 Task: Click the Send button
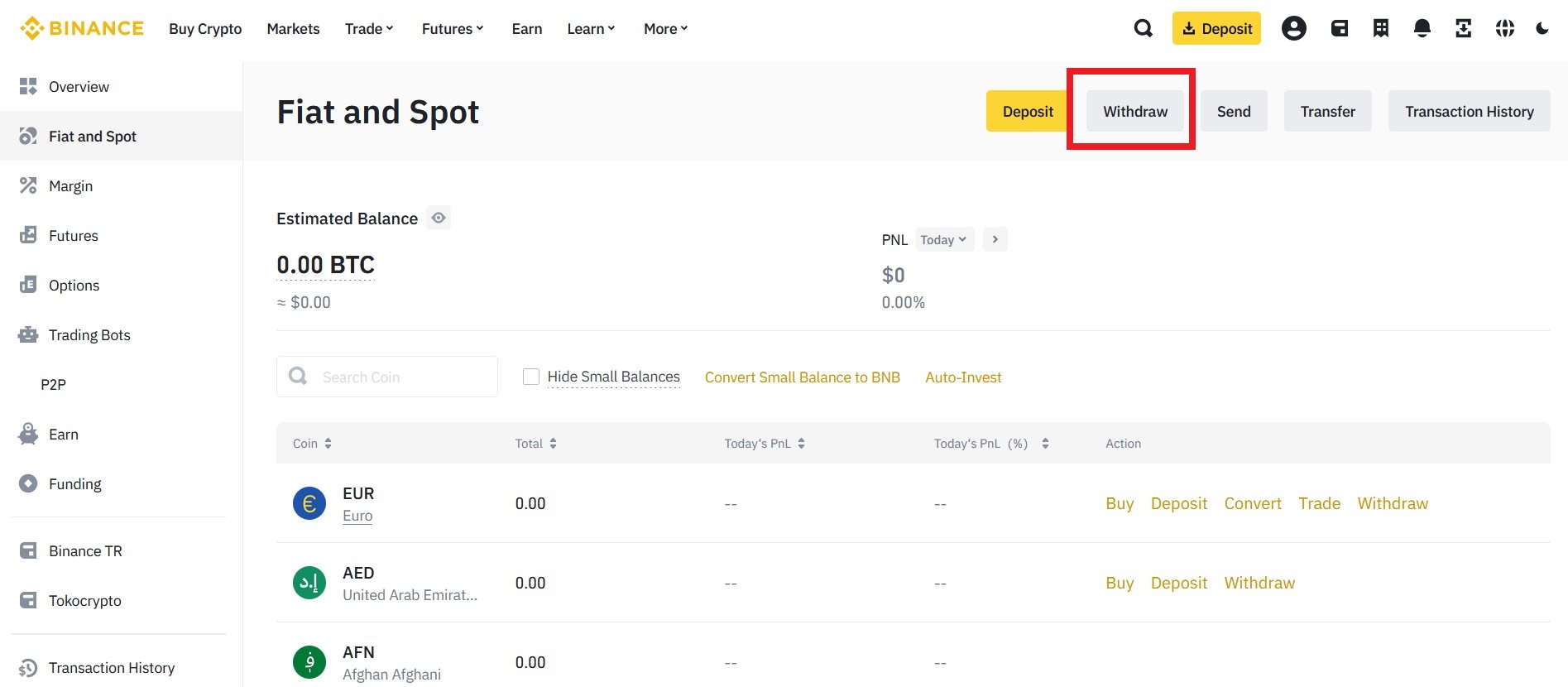point(1234,111)
